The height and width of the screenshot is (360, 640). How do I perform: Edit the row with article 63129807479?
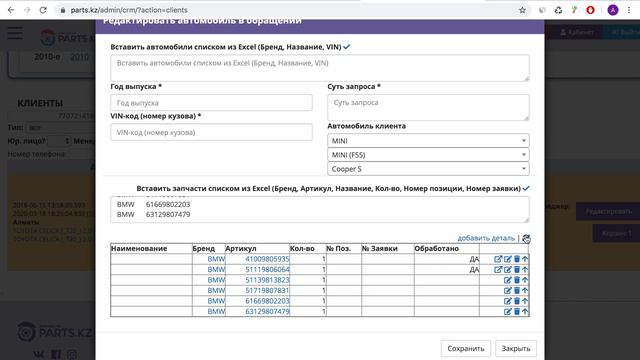[x=507, y=311]
